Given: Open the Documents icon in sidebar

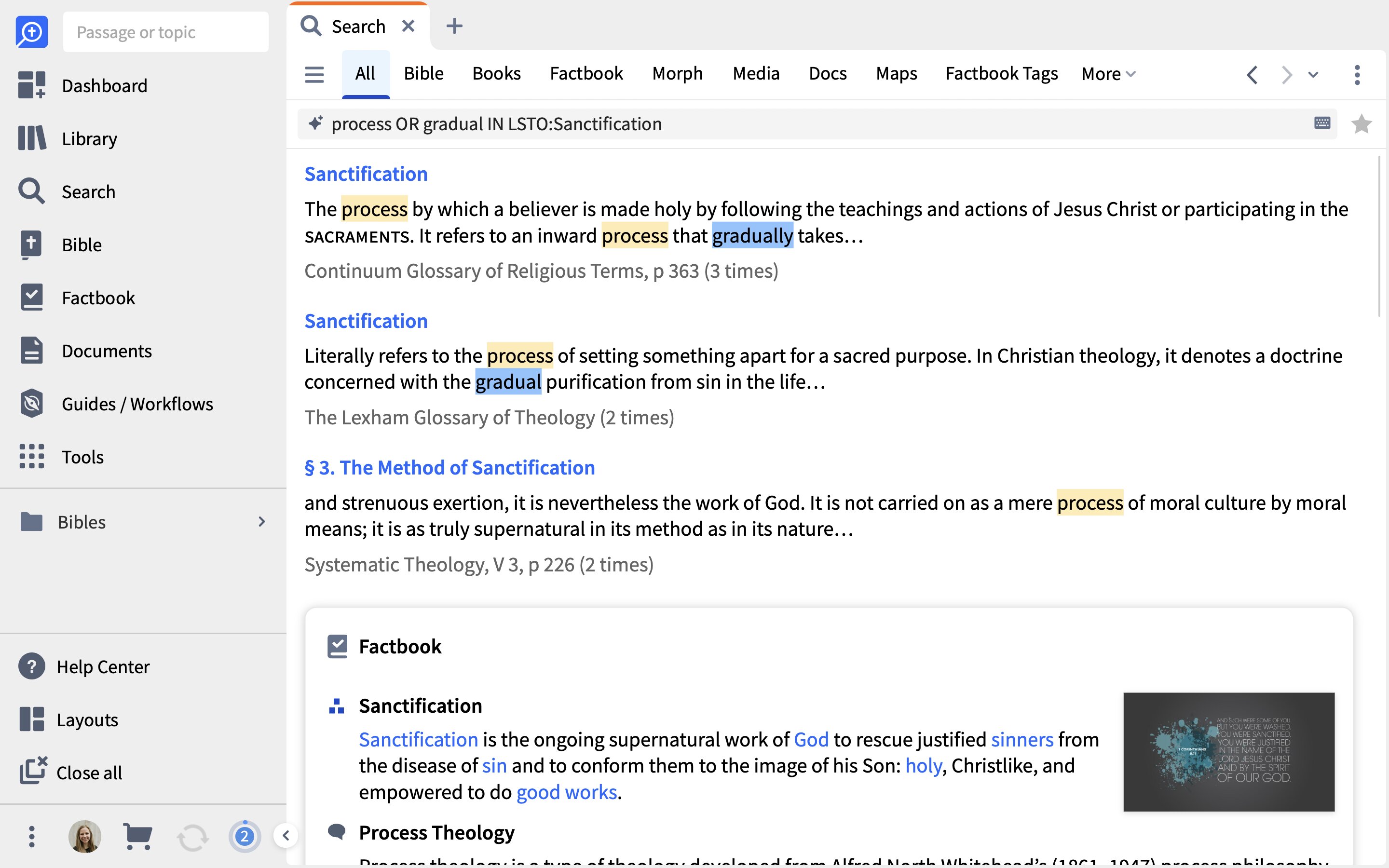Looking at the screenshot, I should [31, 350].
